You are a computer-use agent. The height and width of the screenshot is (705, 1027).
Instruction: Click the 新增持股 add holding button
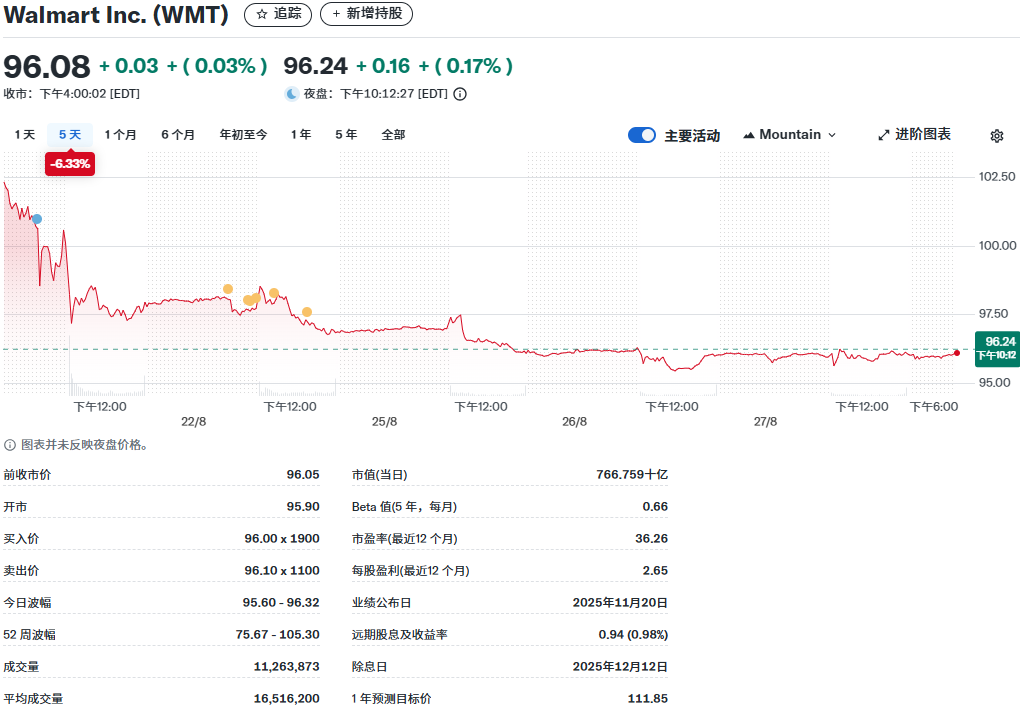(366, 14)
